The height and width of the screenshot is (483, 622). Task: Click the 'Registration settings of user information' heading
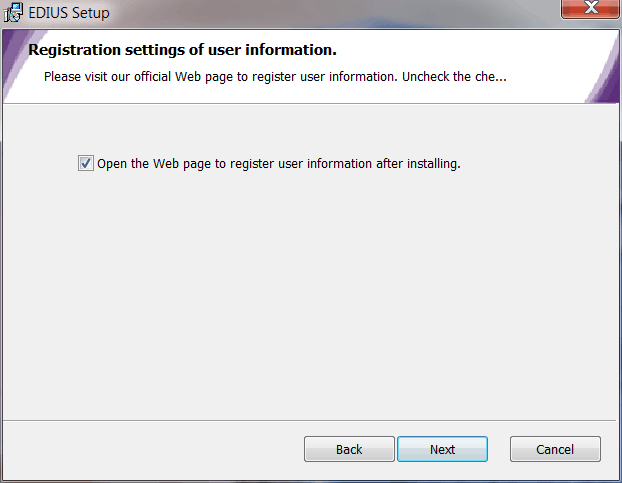[x=182, y=50]
